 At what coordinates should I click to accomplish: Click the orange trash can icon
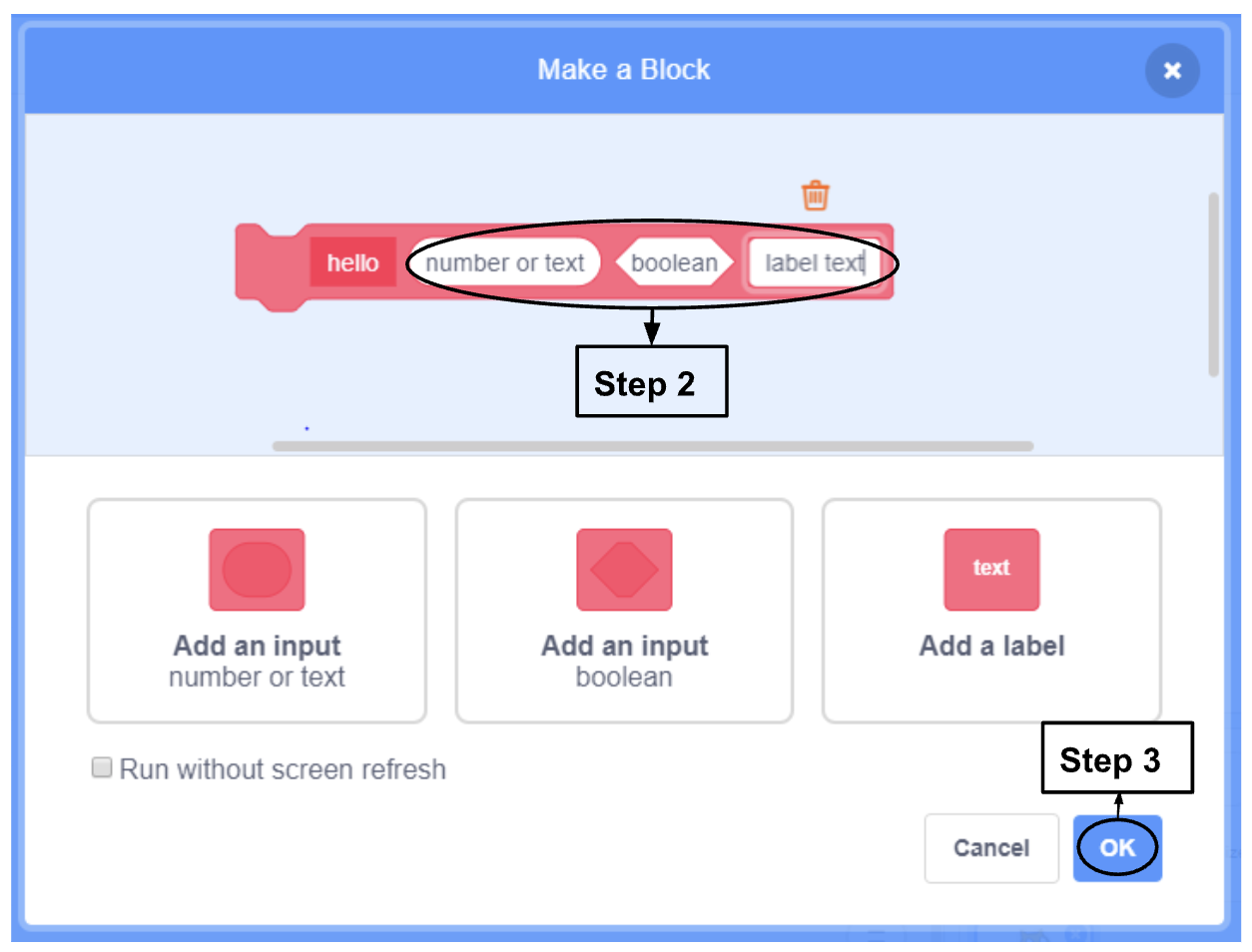click(815, 196)
